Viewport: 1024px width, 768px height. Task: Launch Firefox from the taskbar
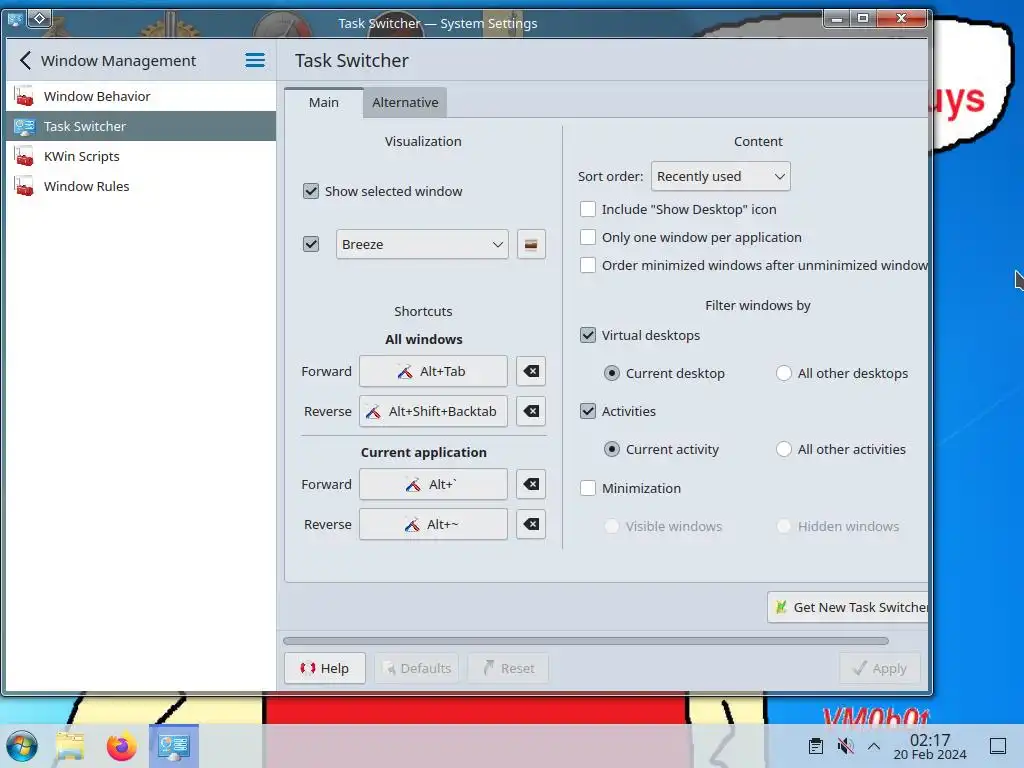[121, 746]
